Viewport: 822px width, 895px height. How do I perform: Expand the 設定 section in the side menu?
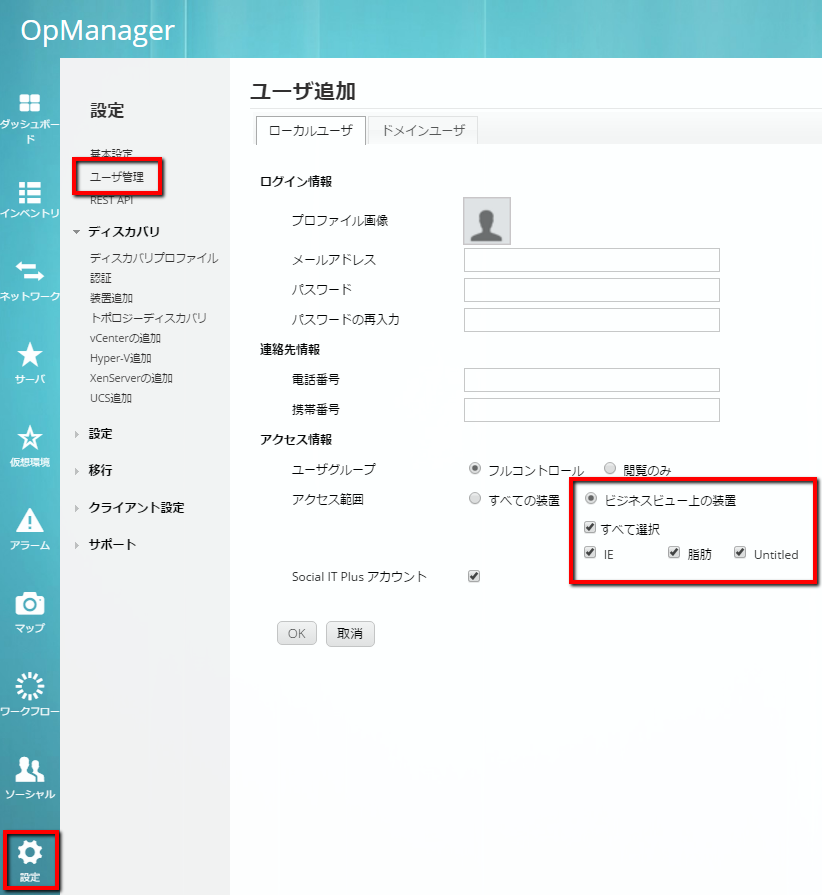76,434
